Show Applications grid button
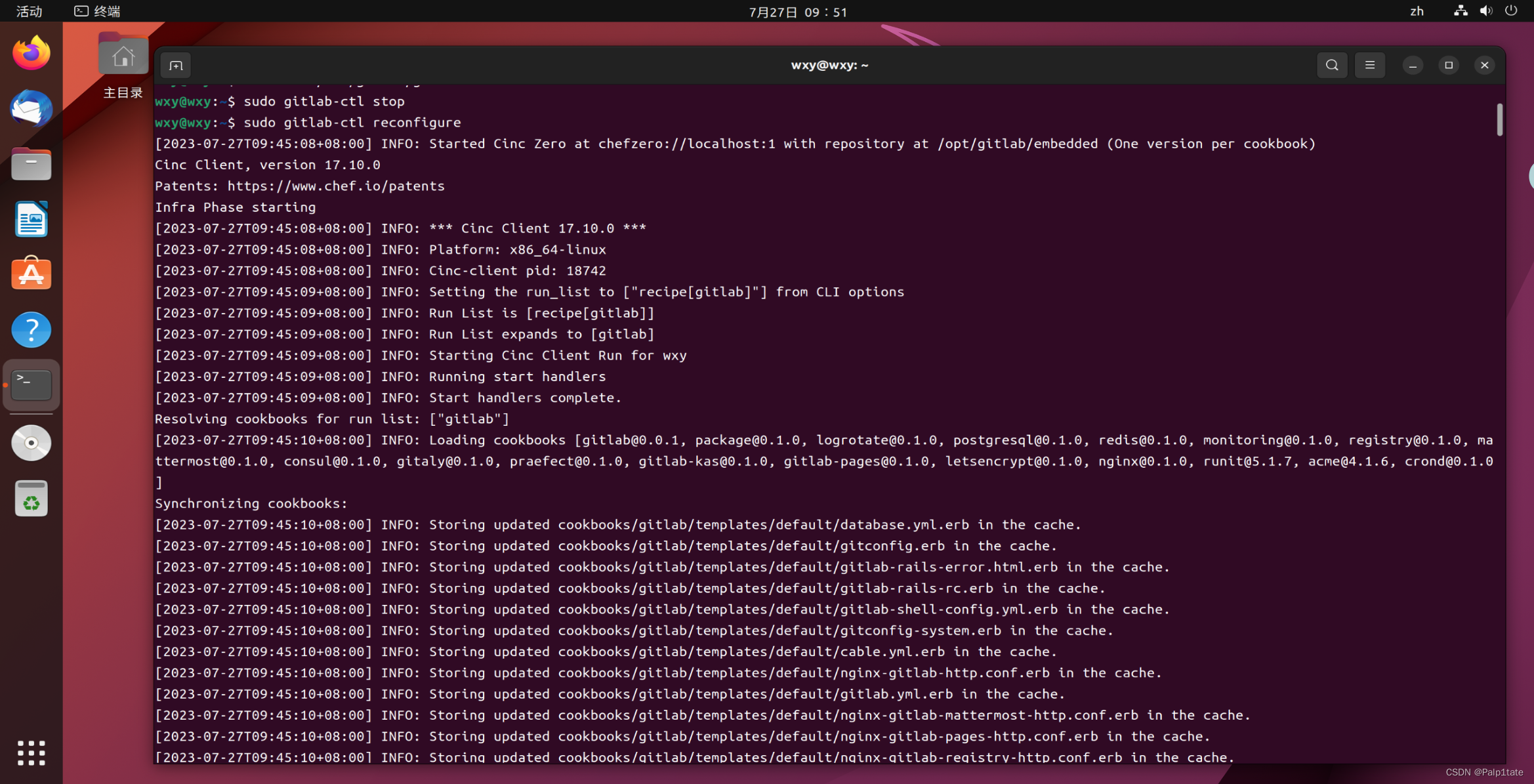Screen dimensions: 1534x784 pos(31,753)
